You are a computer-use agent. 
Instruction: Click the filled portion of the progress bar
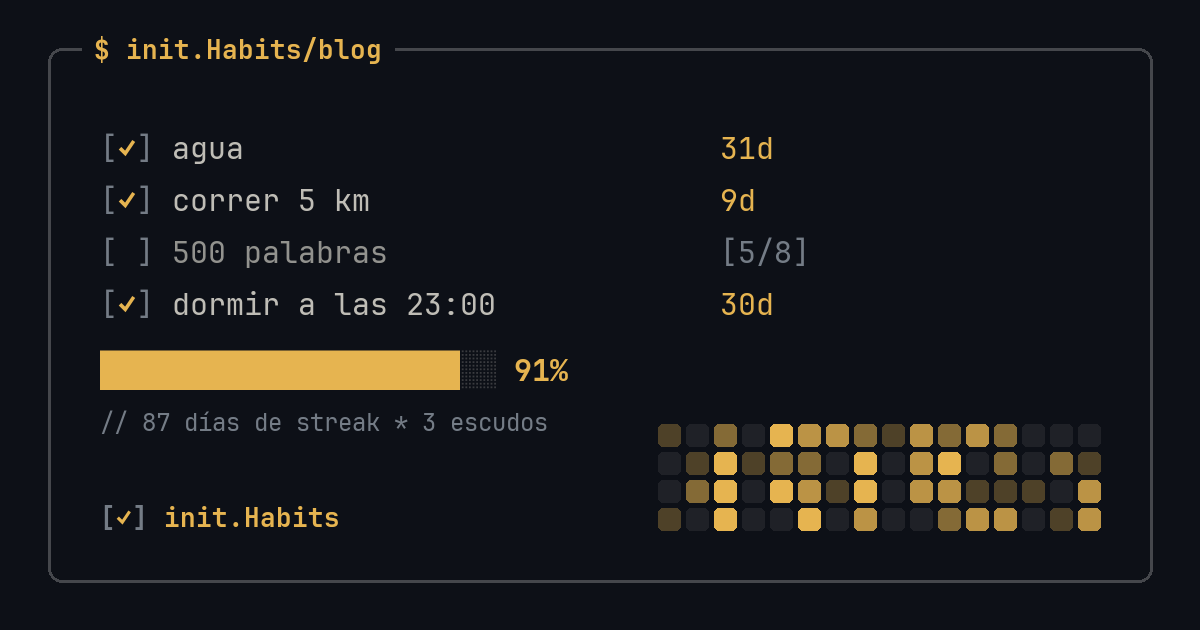pos(280,370)
